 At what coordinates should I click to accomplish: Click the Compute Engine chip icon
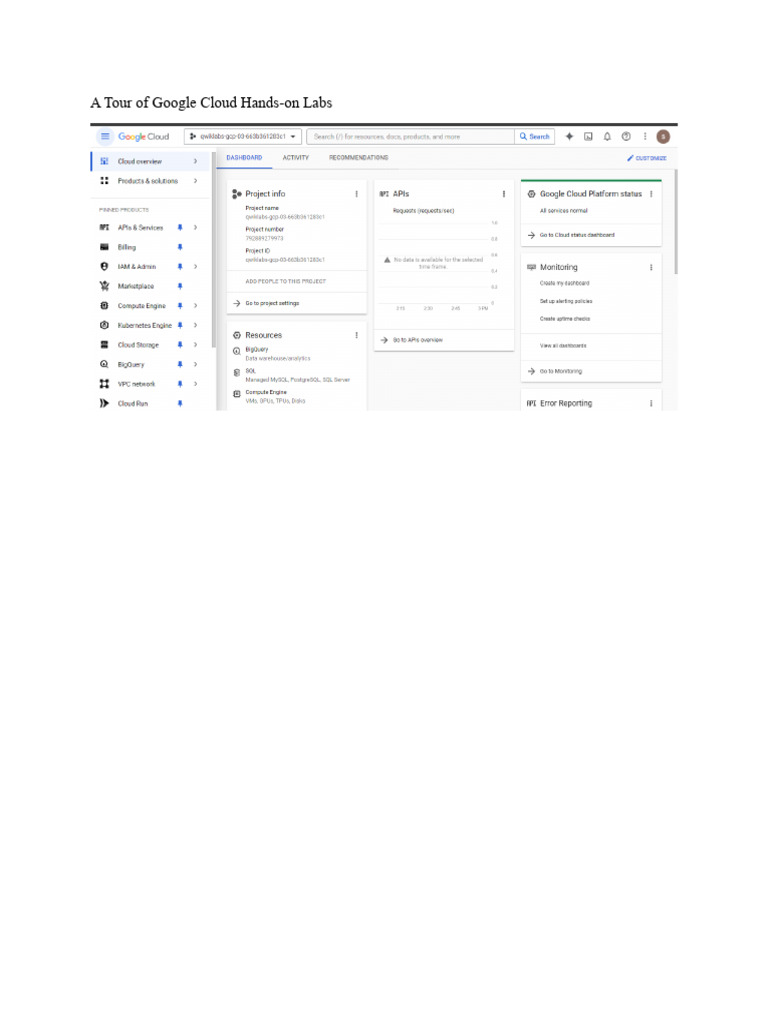click(104, 306)
